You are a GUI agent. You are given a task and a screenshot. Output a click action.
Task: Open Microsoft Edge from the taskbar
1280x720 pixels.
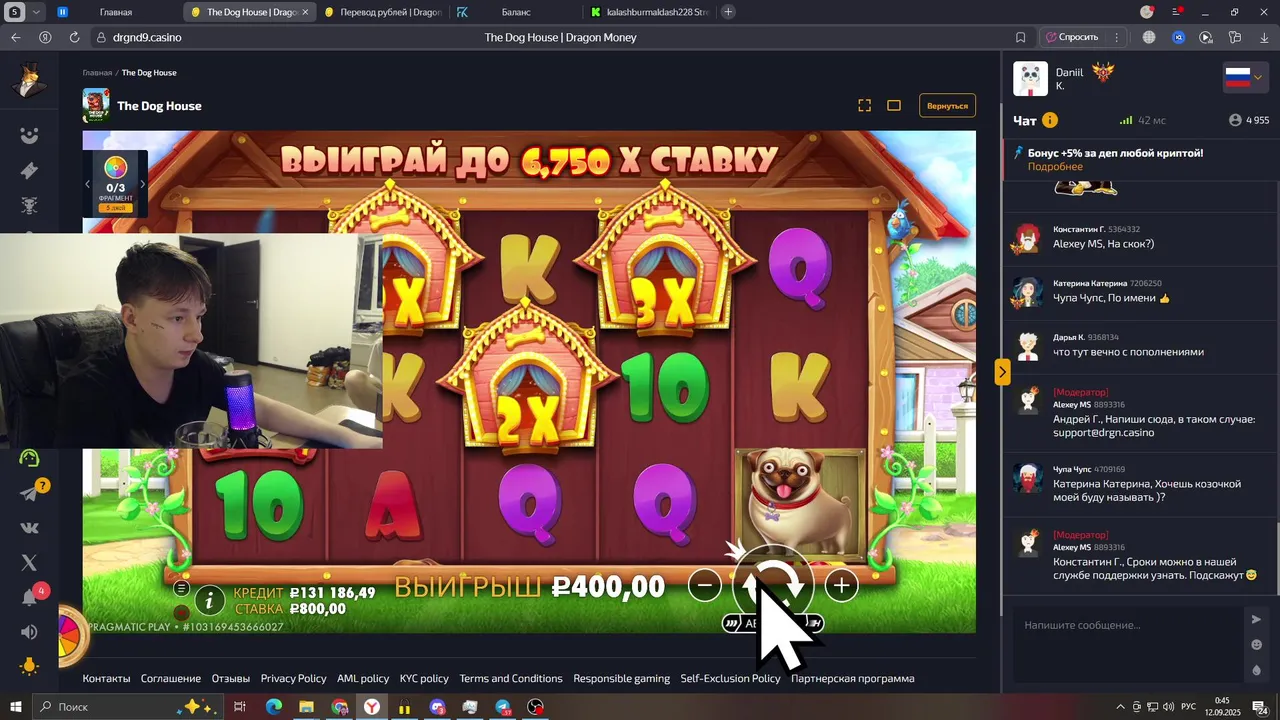tap(273, 707)
